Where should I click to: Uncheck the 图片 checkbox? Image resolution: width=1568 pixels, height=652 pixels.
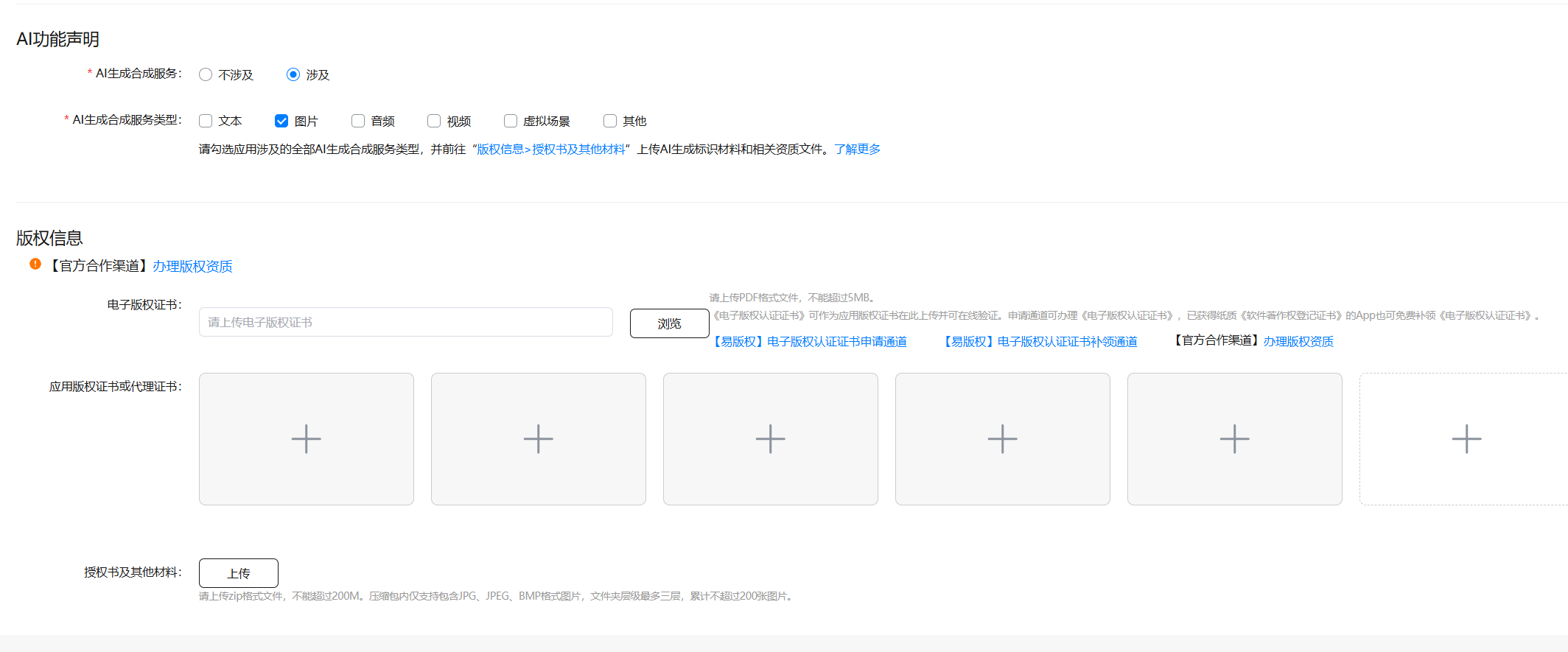pyautogui.click(x=281, y=121)
